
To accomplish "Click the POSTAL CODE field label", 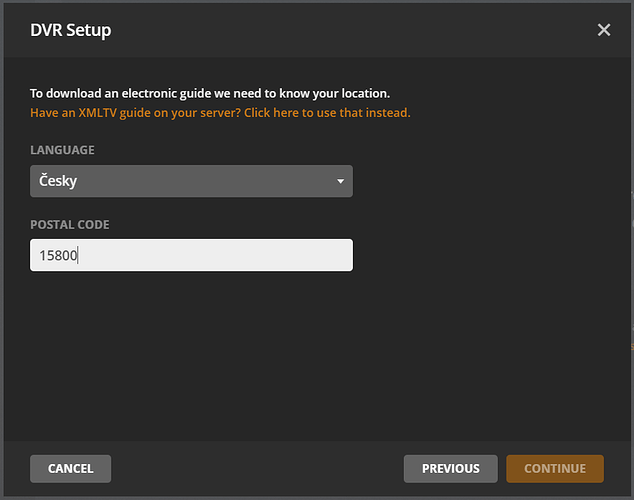I will 69,225.
